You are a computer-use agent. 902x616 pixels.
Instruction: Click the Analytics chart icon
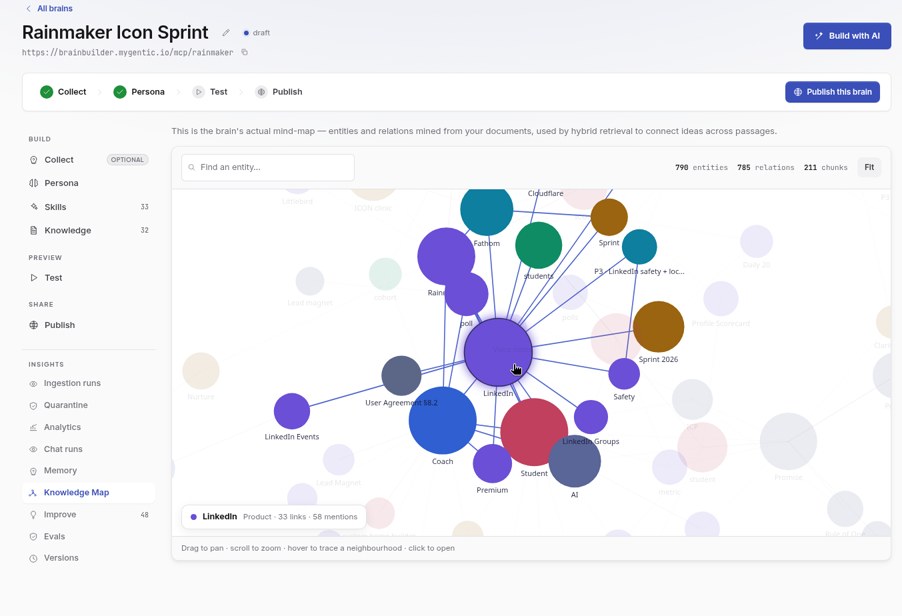point(33,427)
